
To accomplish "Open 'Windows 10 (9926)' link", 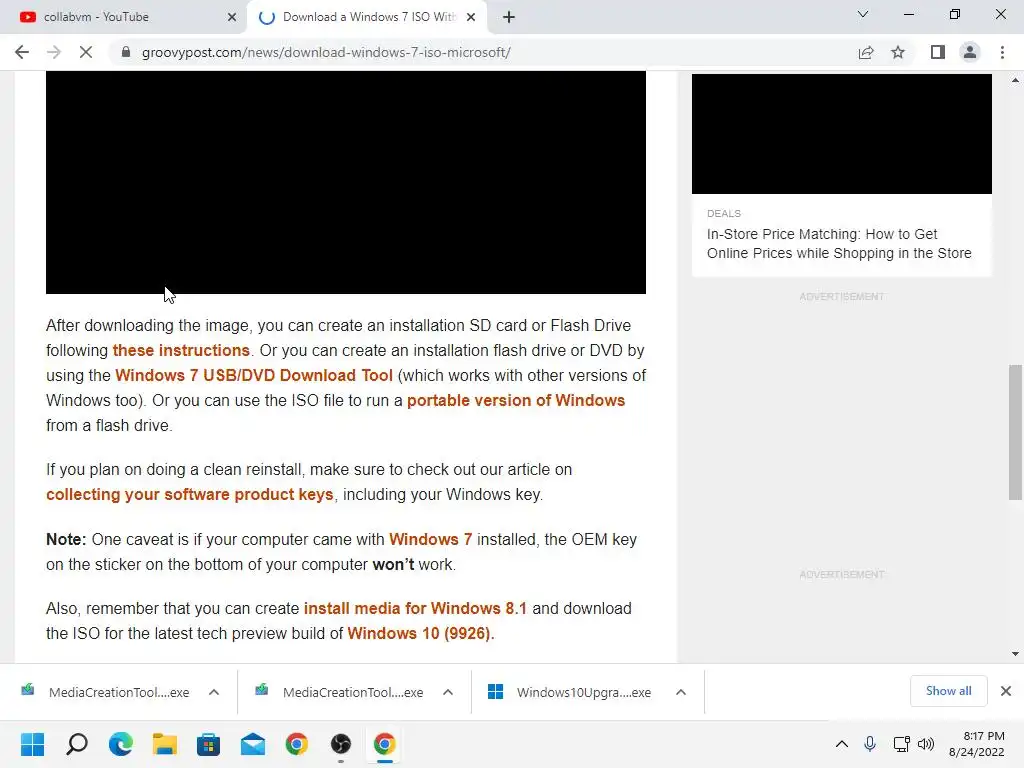I will pos(420,633).
